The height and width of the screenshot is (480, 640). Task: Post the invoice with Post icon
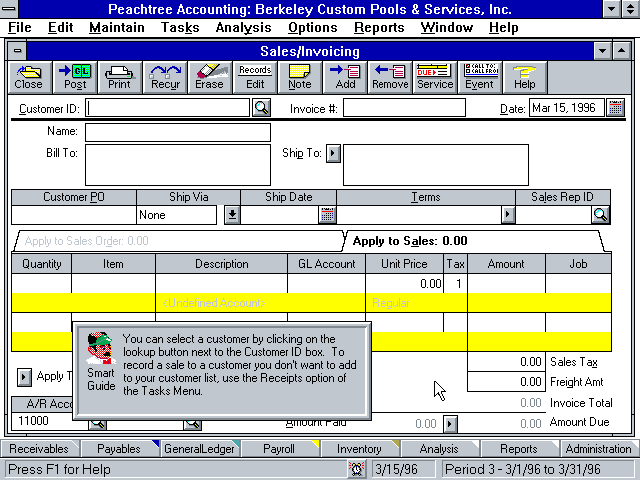(75, 77)
